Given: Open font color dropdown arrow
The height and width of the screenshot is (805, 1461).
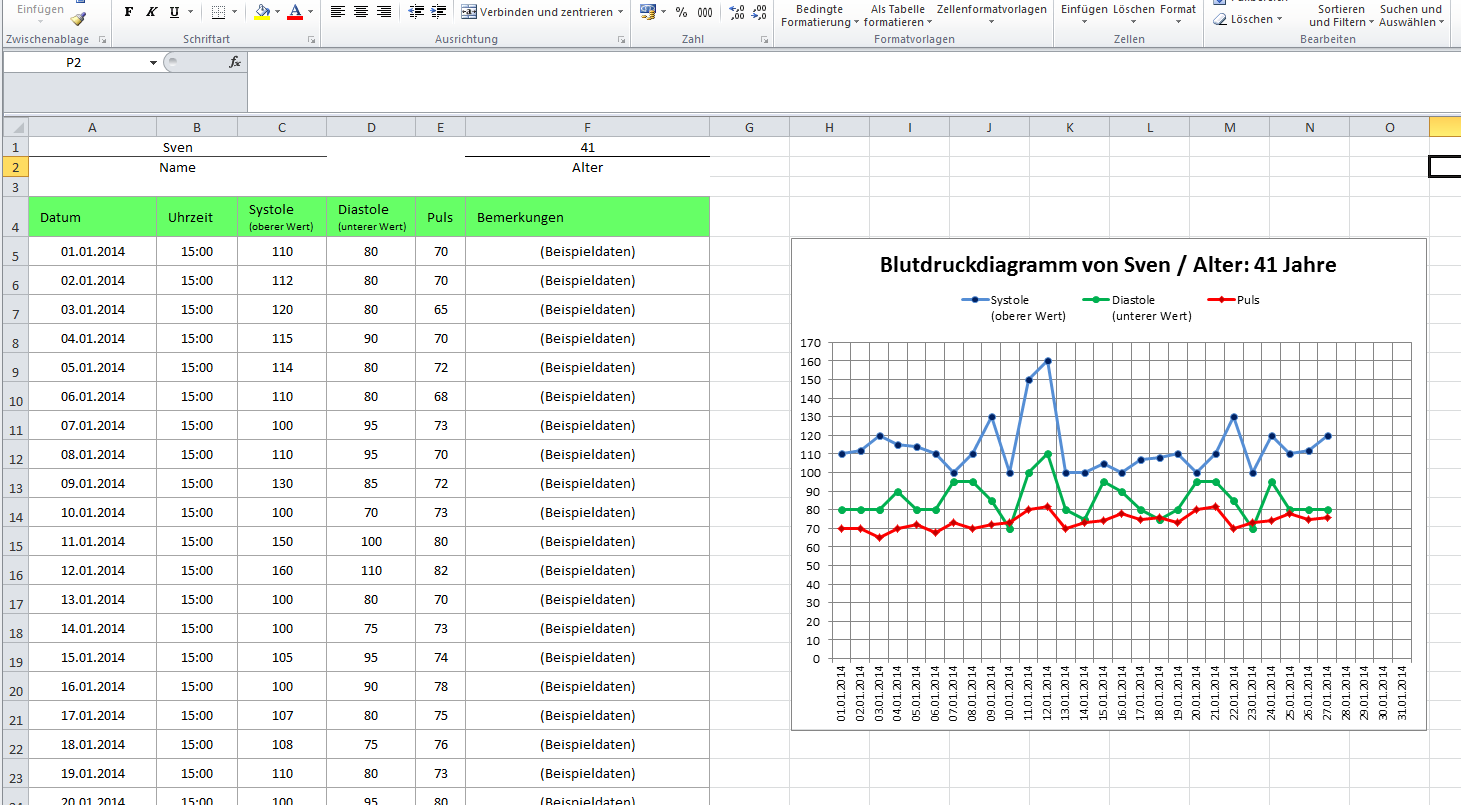Looking at the screenshot, I should tap(310, 12).
